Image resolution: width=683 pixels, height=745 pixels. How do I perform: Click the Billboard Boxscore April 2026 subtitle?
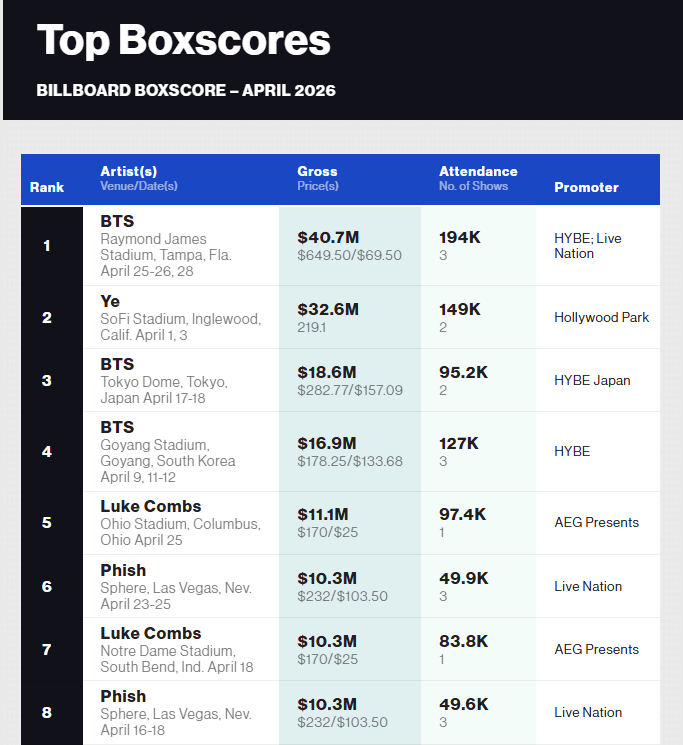(186, 90)
